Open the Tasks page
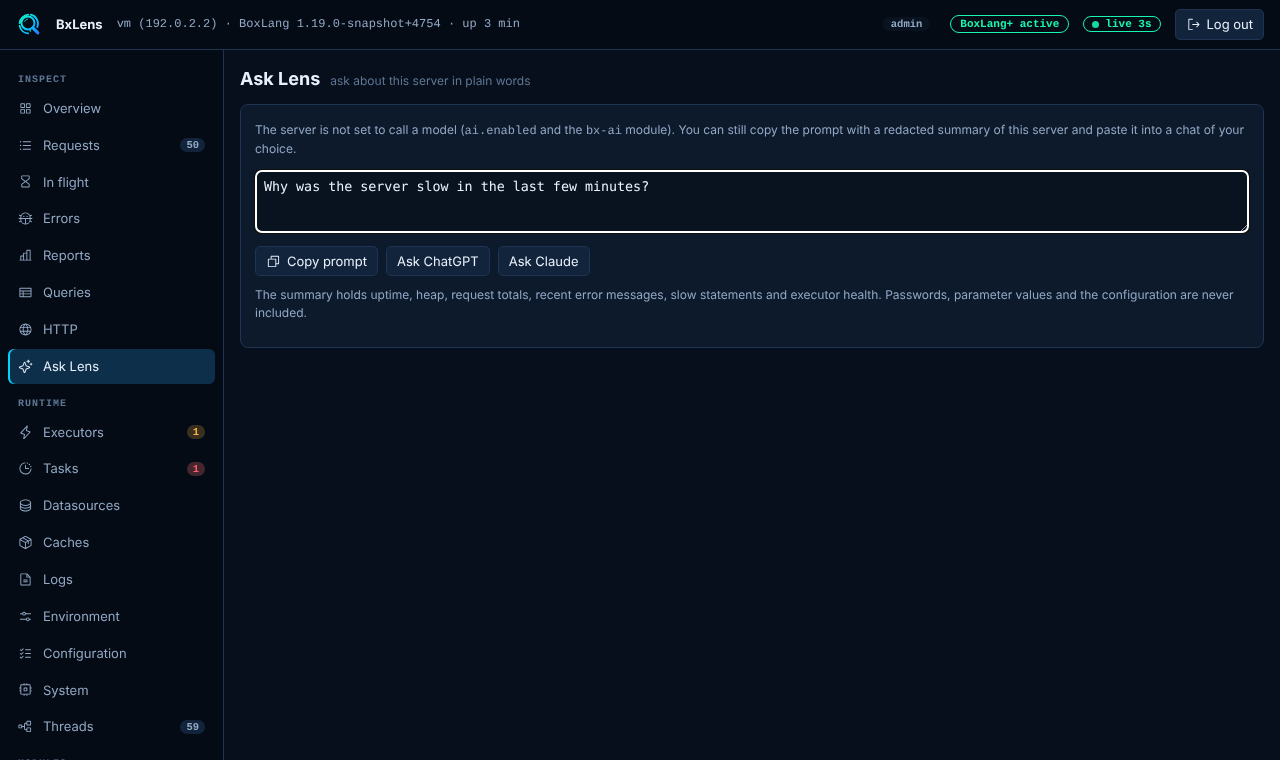 111,468
